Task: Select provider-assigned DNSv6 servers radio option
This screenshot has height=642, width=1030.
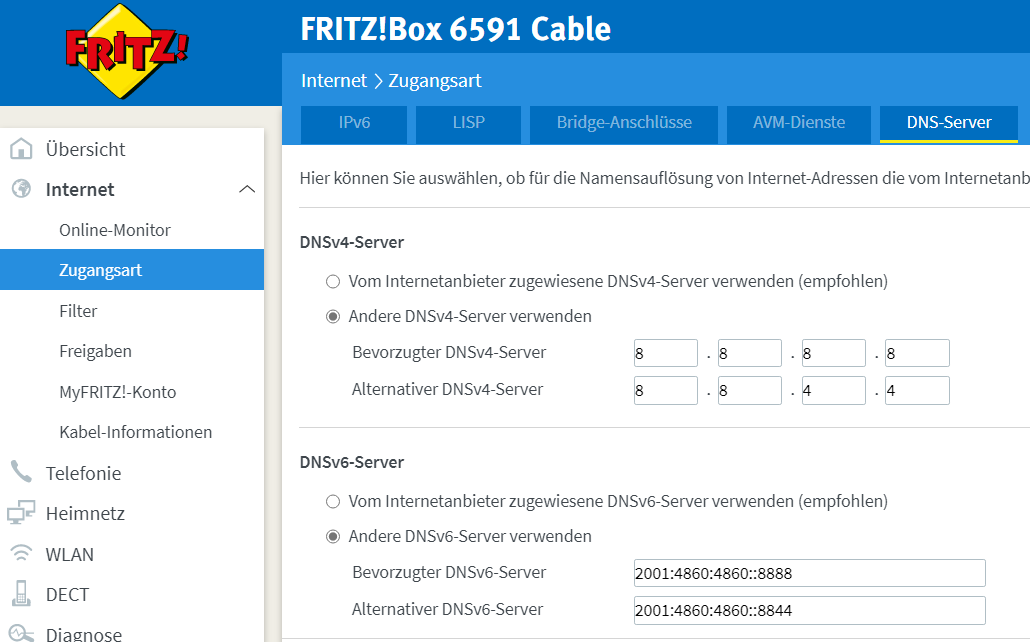Action: point(333,502)
